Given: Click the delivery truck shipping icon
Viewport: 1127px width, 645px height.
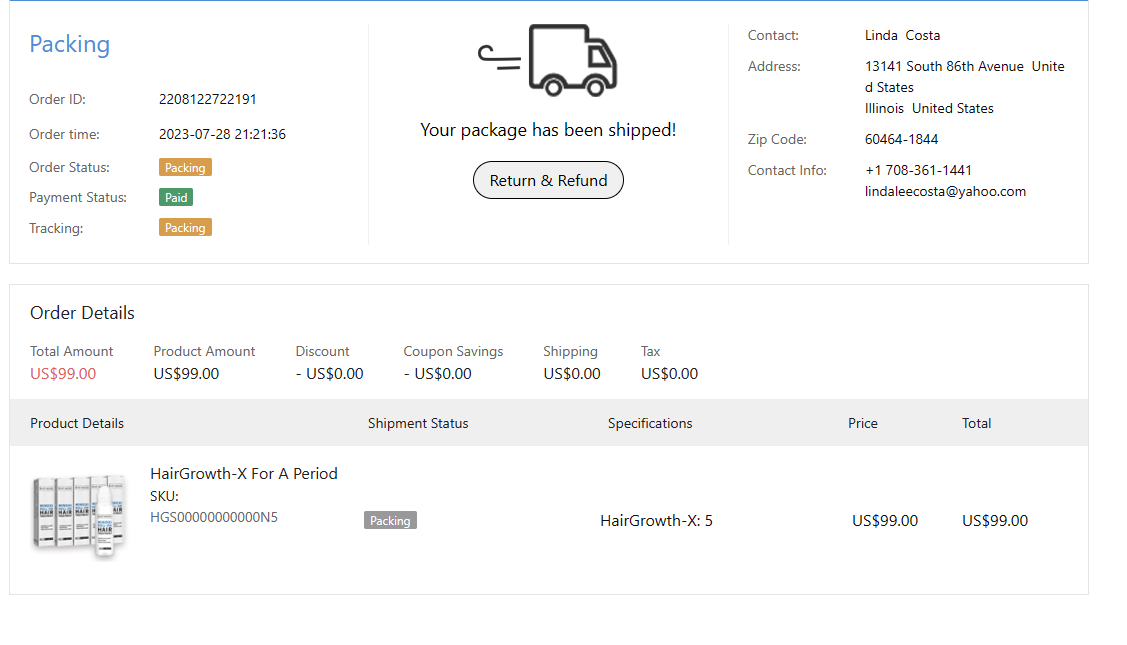Looking at the screenshot, I should click(548, 60).
